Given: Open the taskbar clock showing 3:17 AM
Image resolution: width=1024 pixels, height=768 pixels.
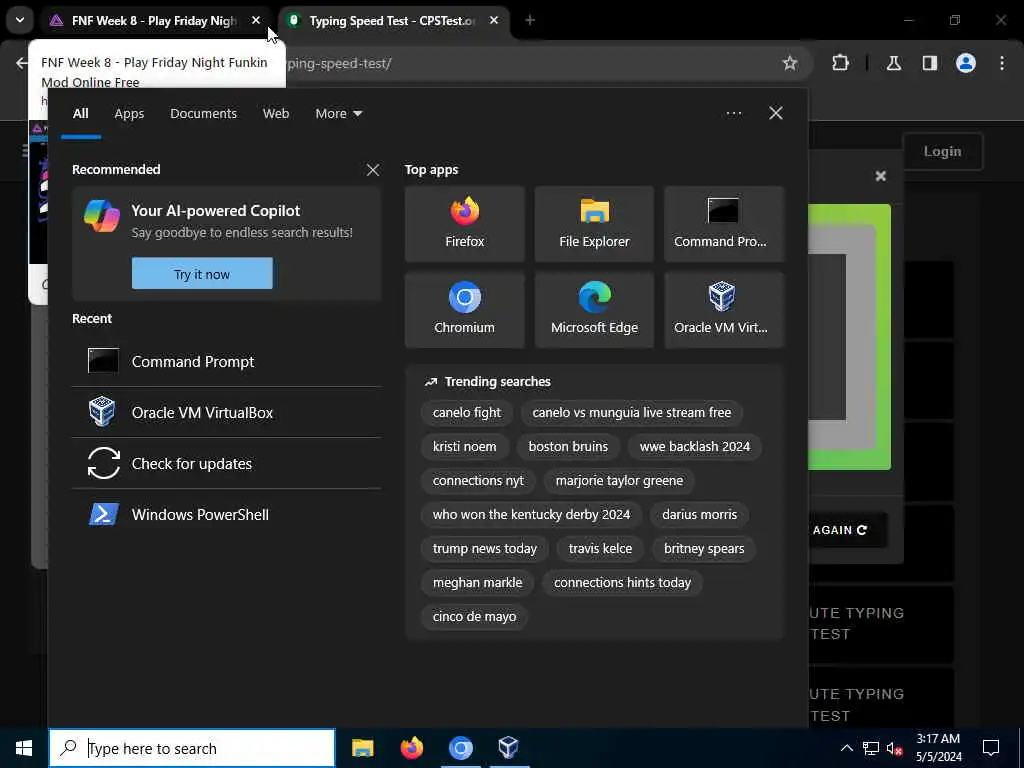Looking at the screenshot, I should point(938,748).
